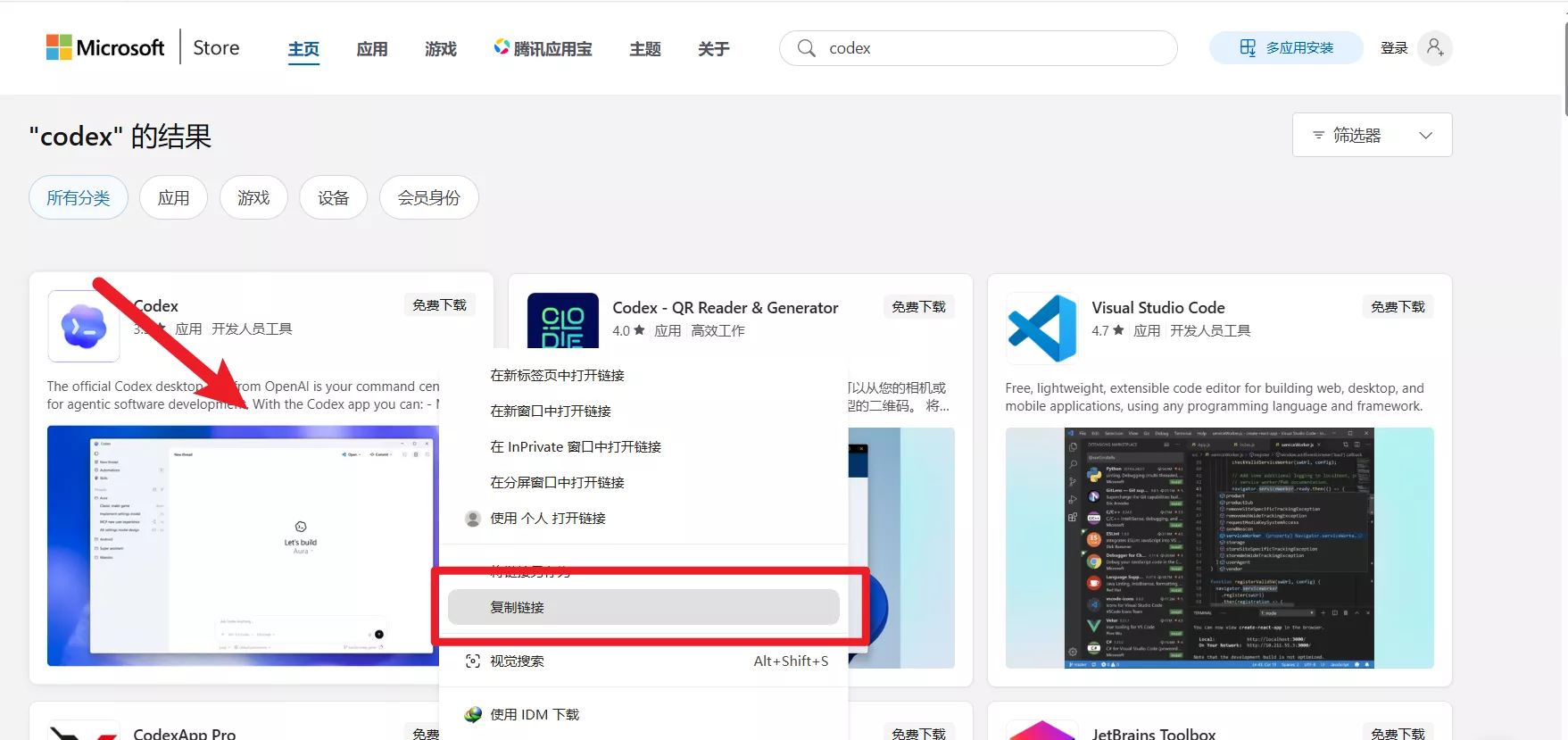Open the Codex app screenshot thumbnail
The image size is (1568, 740).
pos(243,545)
